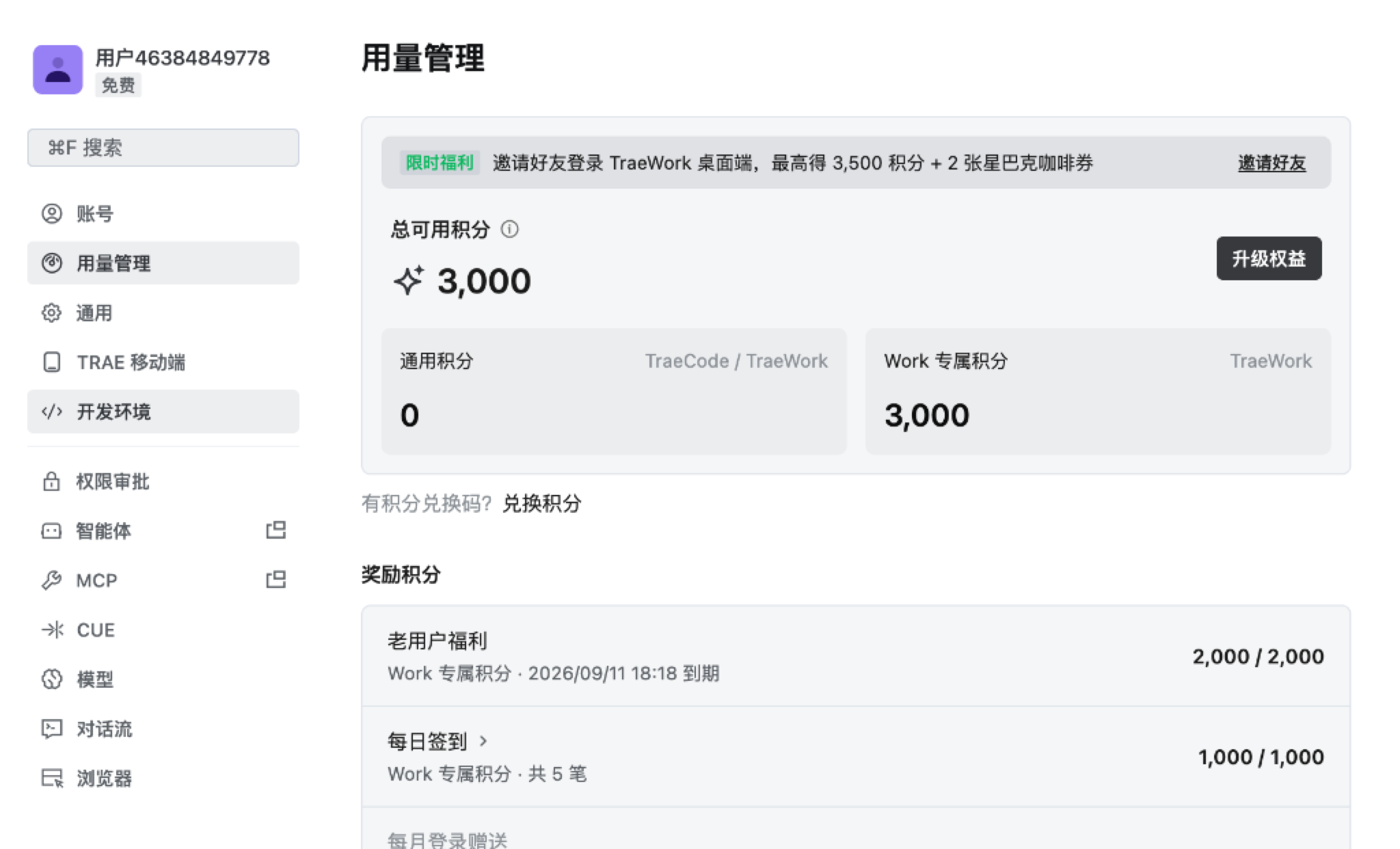Click TraeCode / TraeWork label
The image size is (1400, 849).
736,361
